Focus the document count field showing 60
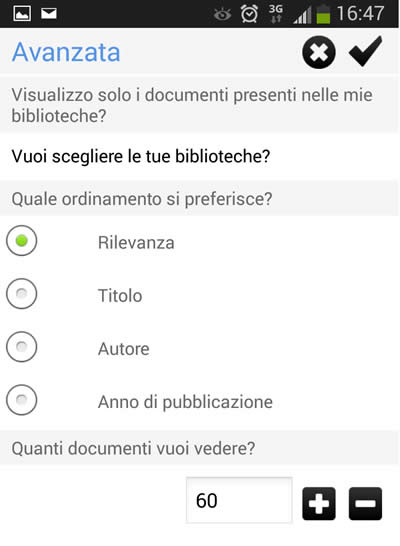This screenshot has height=546, width=400. pyautogui.click(x=239, y=500)
